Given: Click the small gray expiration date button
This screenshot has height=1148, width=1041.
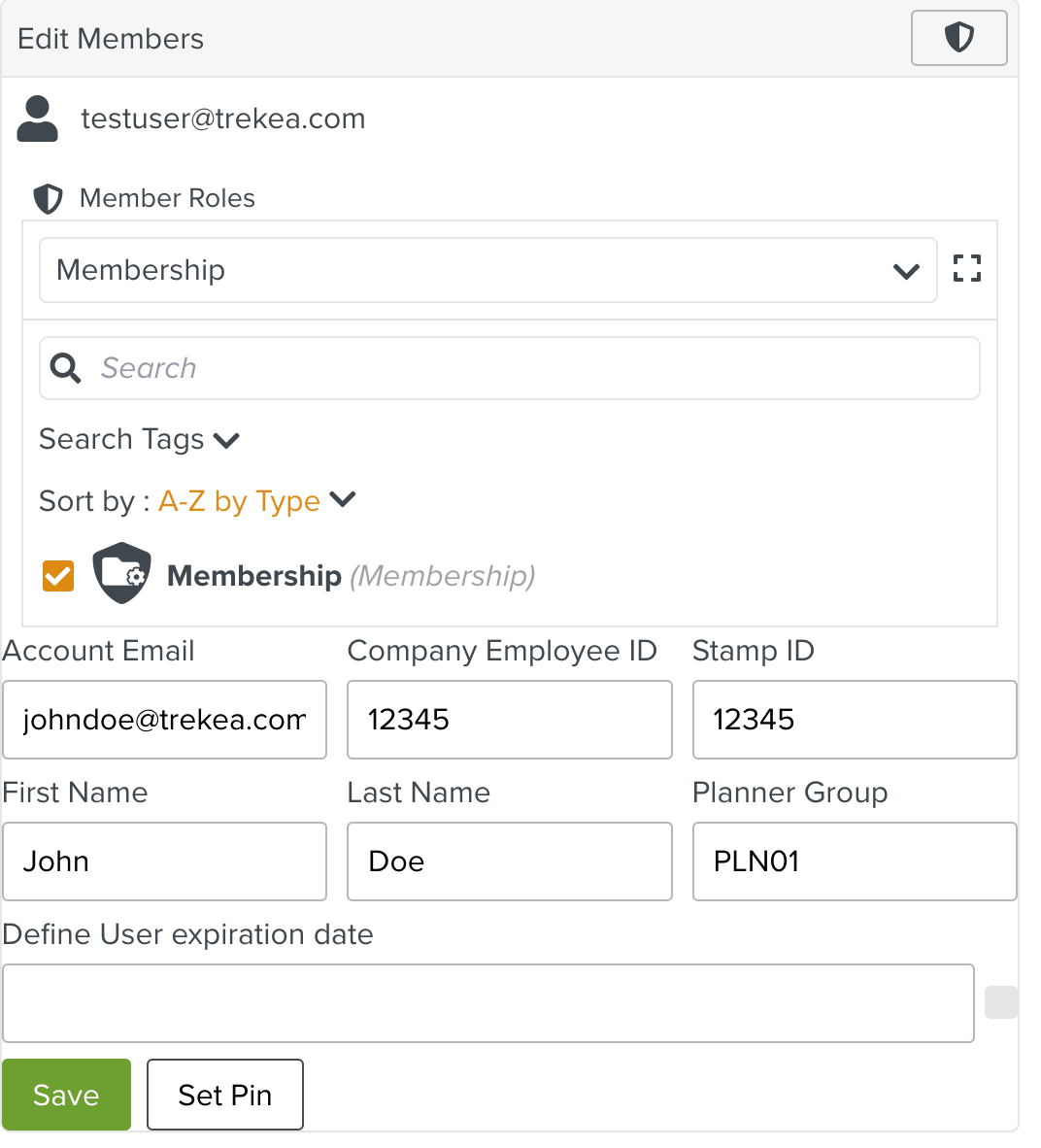Looking at the screenshot, I should click(x=1000, y=1002).
